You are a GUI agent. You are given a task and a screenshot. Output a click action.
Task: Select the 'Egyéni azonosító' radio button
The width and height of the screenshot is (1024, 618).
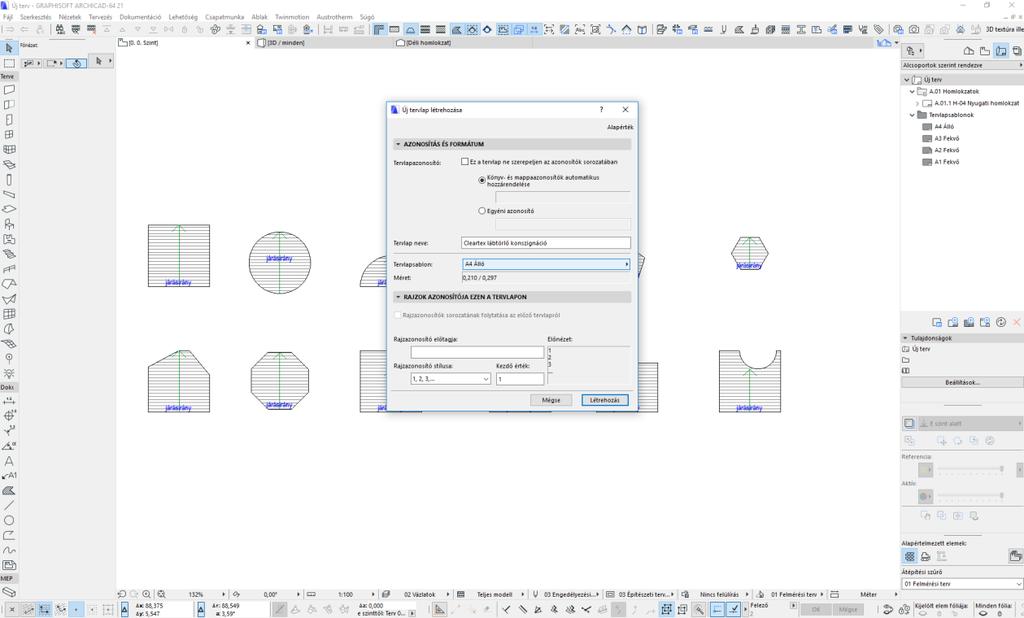(482, 211)
